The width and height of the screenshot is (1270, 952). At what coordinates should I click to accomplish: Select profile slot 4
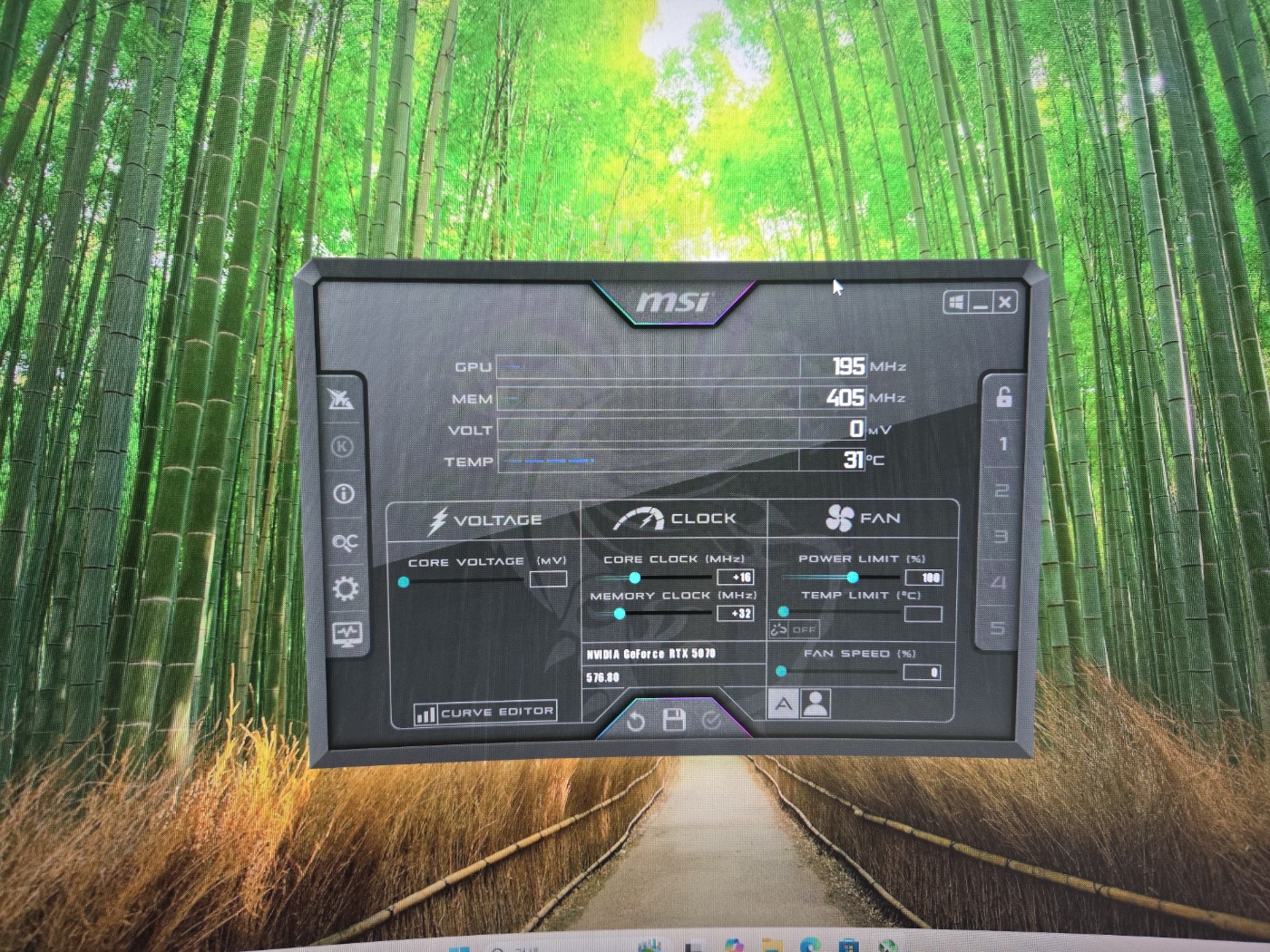(x=999, y=582)
